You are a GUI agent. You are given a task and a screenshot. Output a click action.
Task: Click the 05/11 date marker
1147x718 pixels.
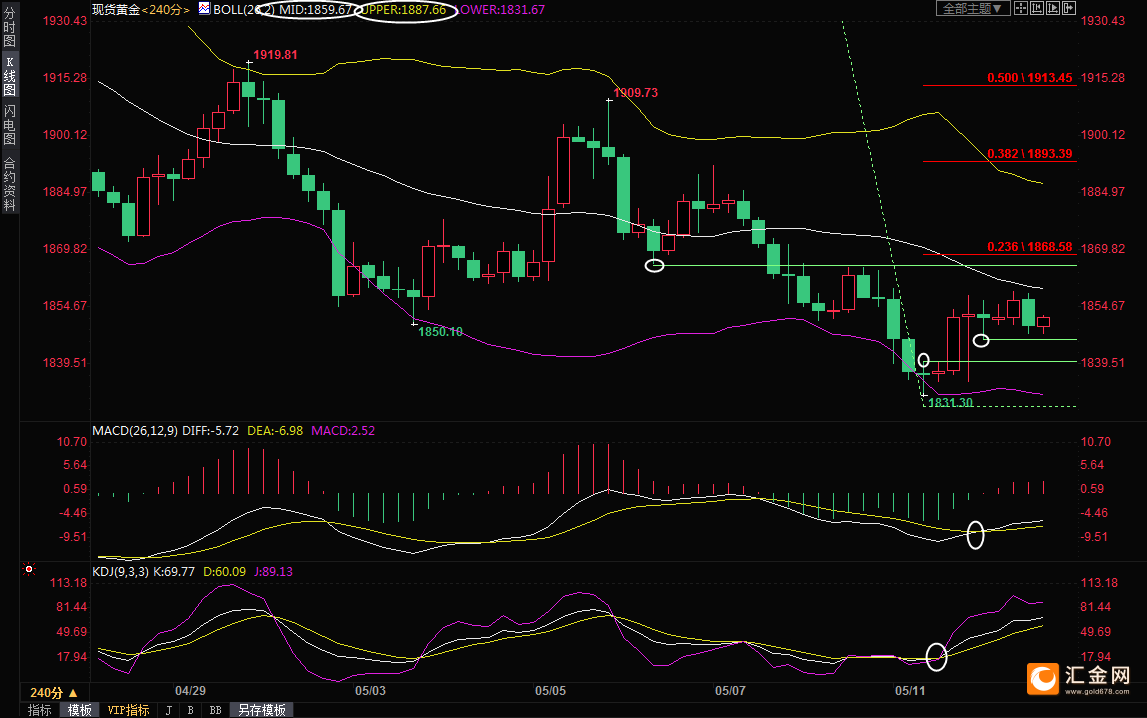910,690
